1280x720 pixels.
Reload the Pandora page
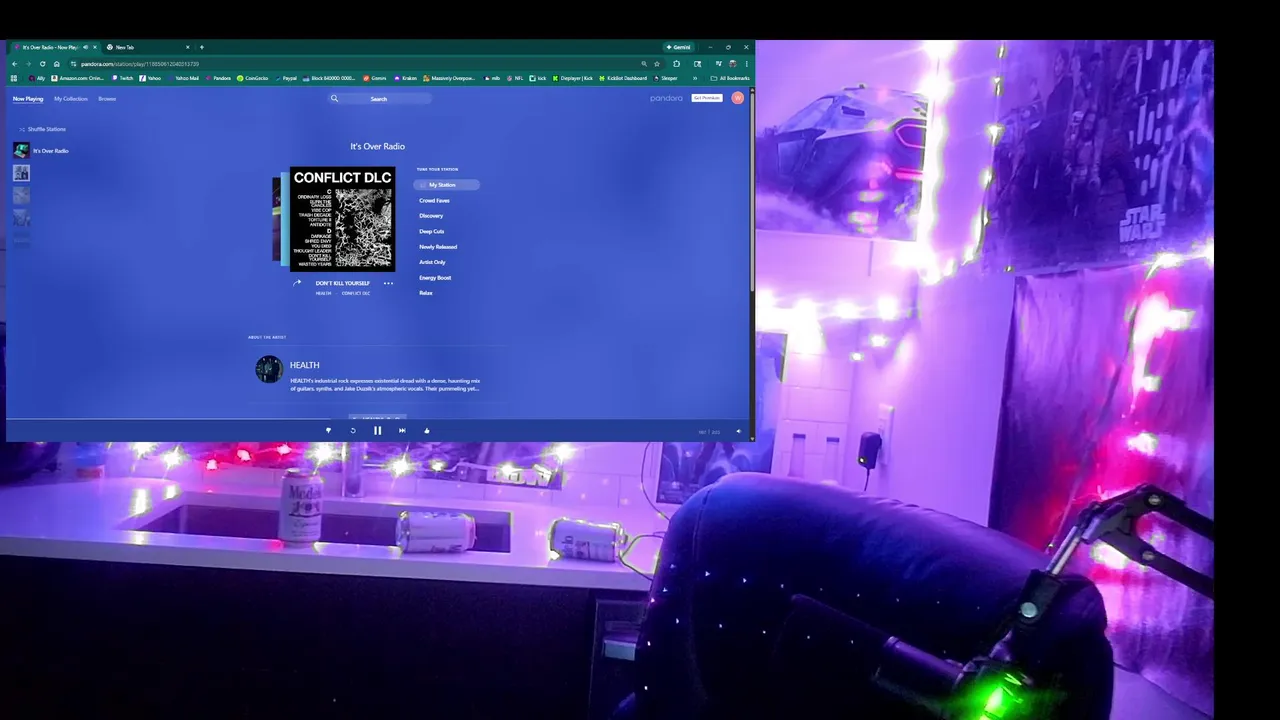coord(42,64)
